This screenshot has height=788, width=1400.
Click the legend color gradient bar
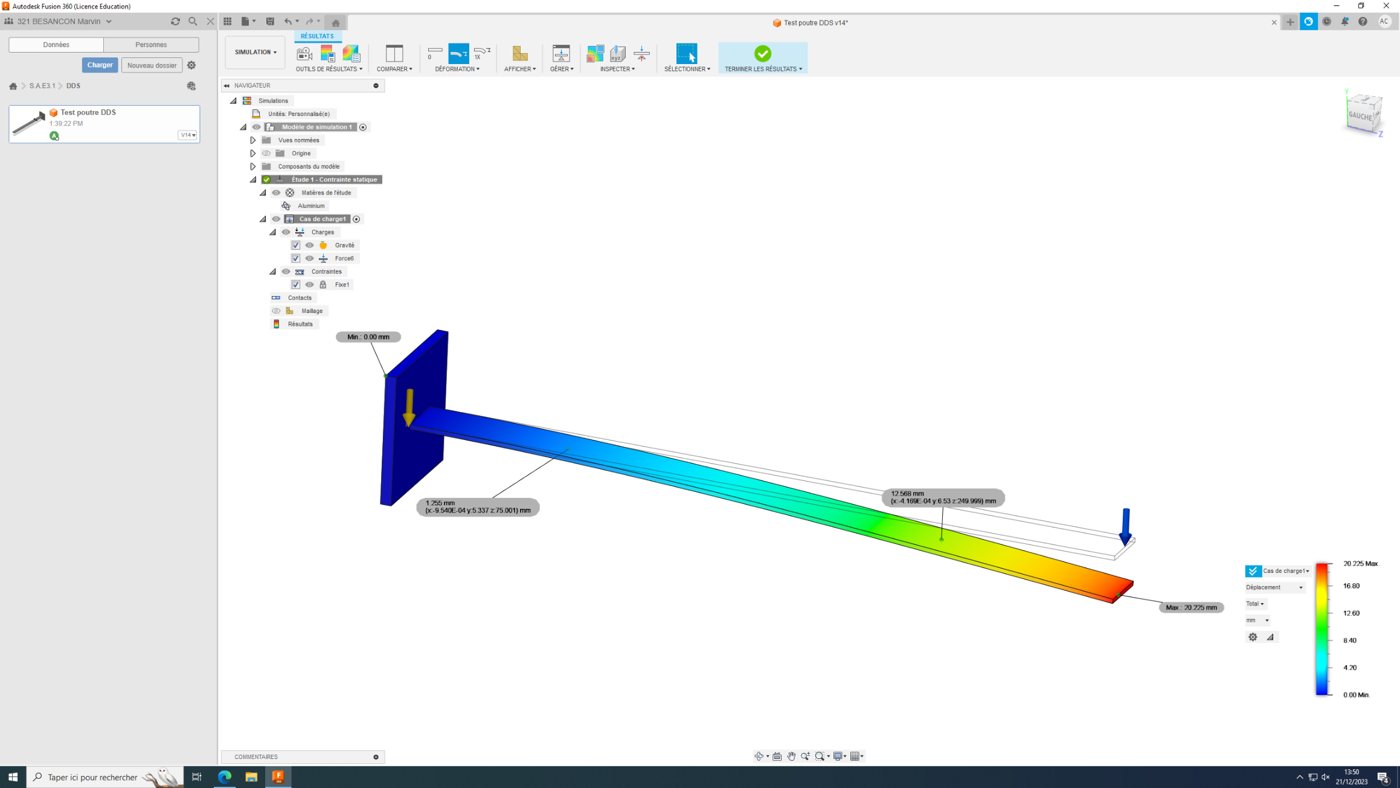(x=1322, y=629)
